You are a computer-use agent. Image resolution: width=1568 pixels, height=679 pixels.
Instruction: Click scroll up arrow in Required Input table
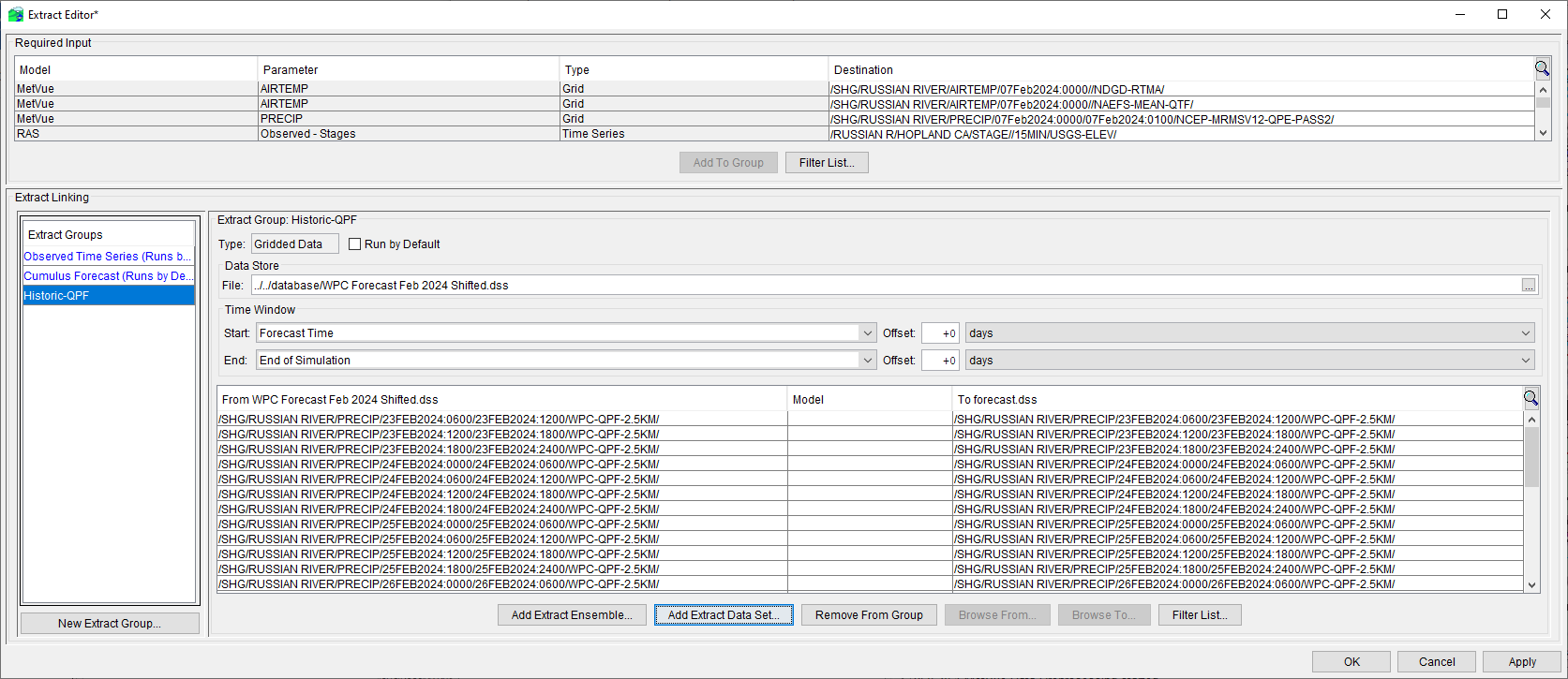pyautogui.click(x=1543, y=89)
